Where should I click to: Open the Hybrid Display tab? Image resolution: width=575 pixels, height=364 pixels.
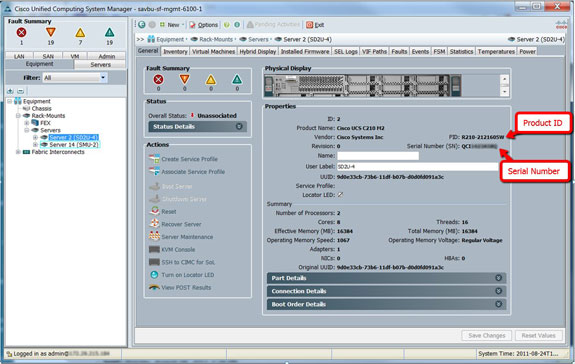tap(258, 52)
